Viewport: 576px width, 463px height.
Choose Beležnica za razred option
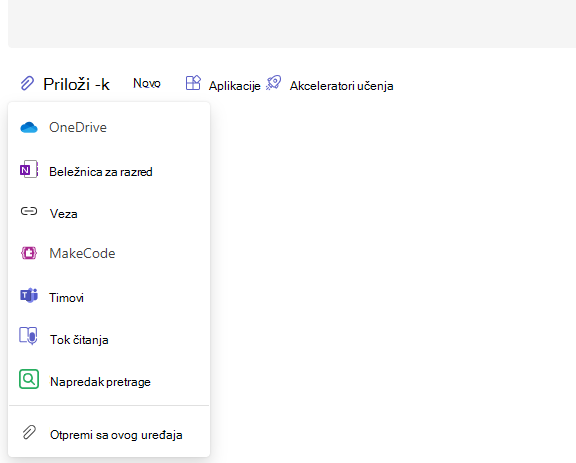coord(109,171)
